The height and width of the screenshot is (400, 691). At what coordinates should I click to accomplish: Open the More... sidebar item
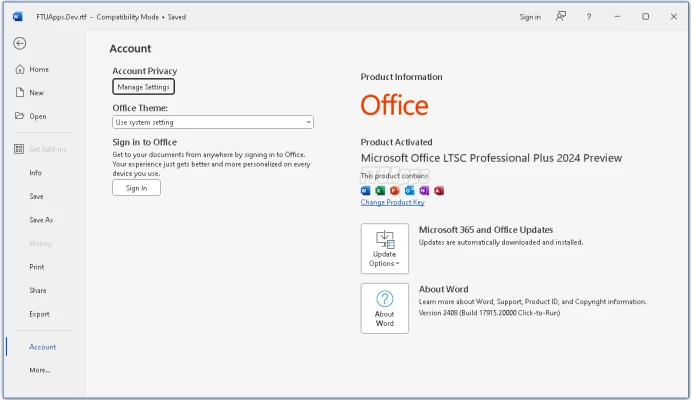pyautogui.click(x=40, y=370)
